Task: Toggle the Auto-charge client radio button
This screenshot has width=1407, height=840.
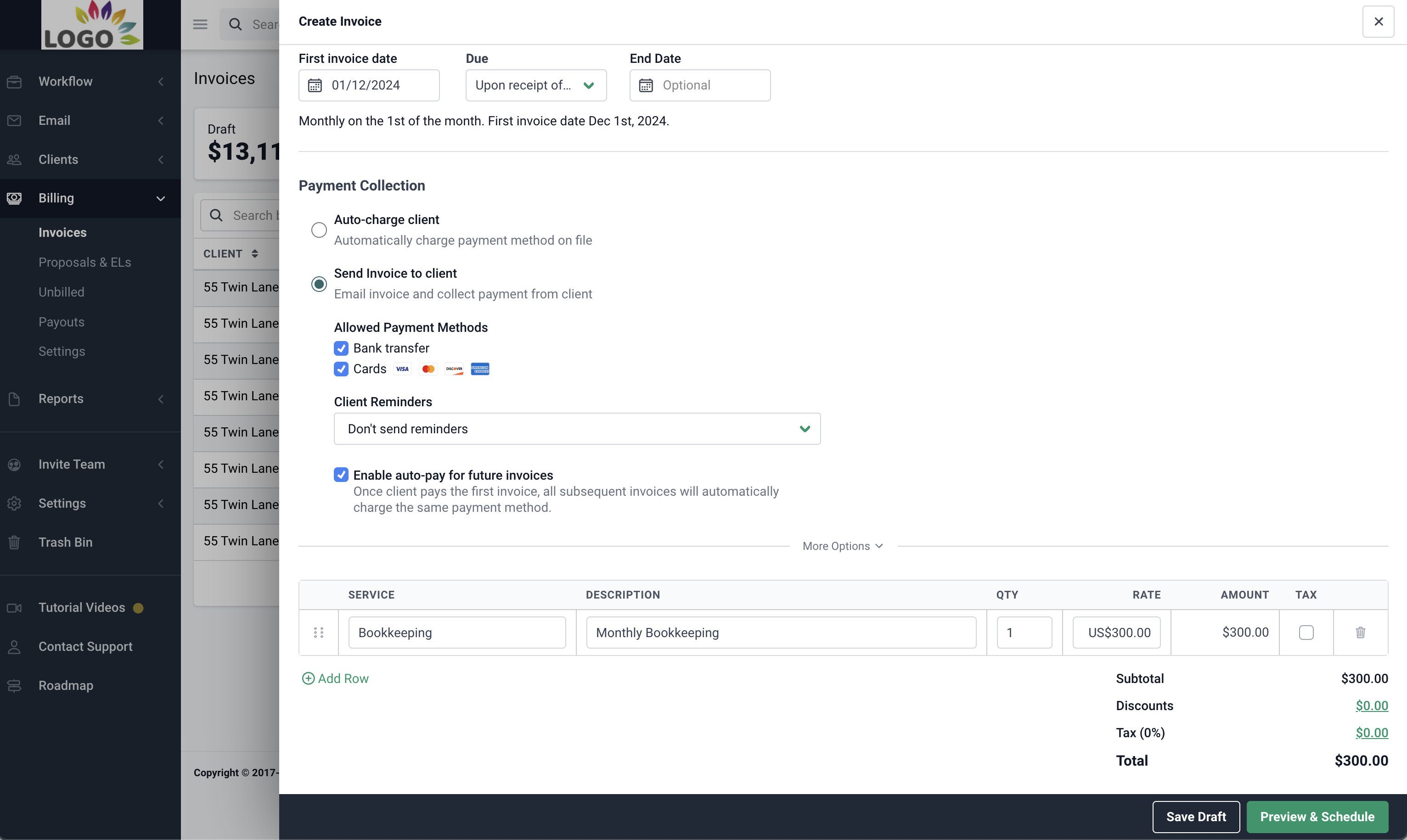Action: click(x=319, y=229)
